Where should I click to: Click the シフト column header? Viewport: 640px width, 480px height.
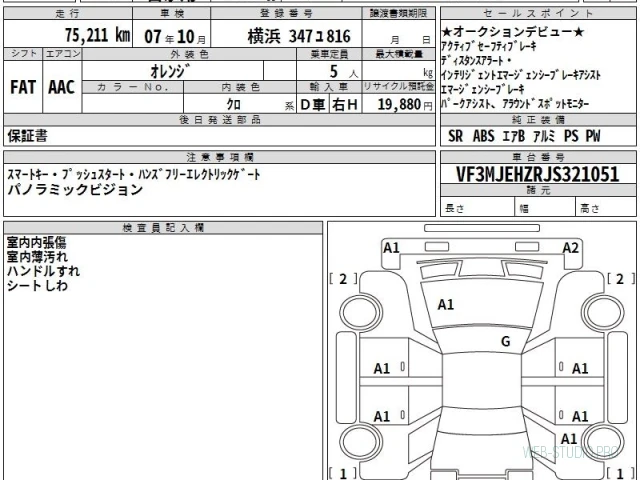click(x=23, y=54)
